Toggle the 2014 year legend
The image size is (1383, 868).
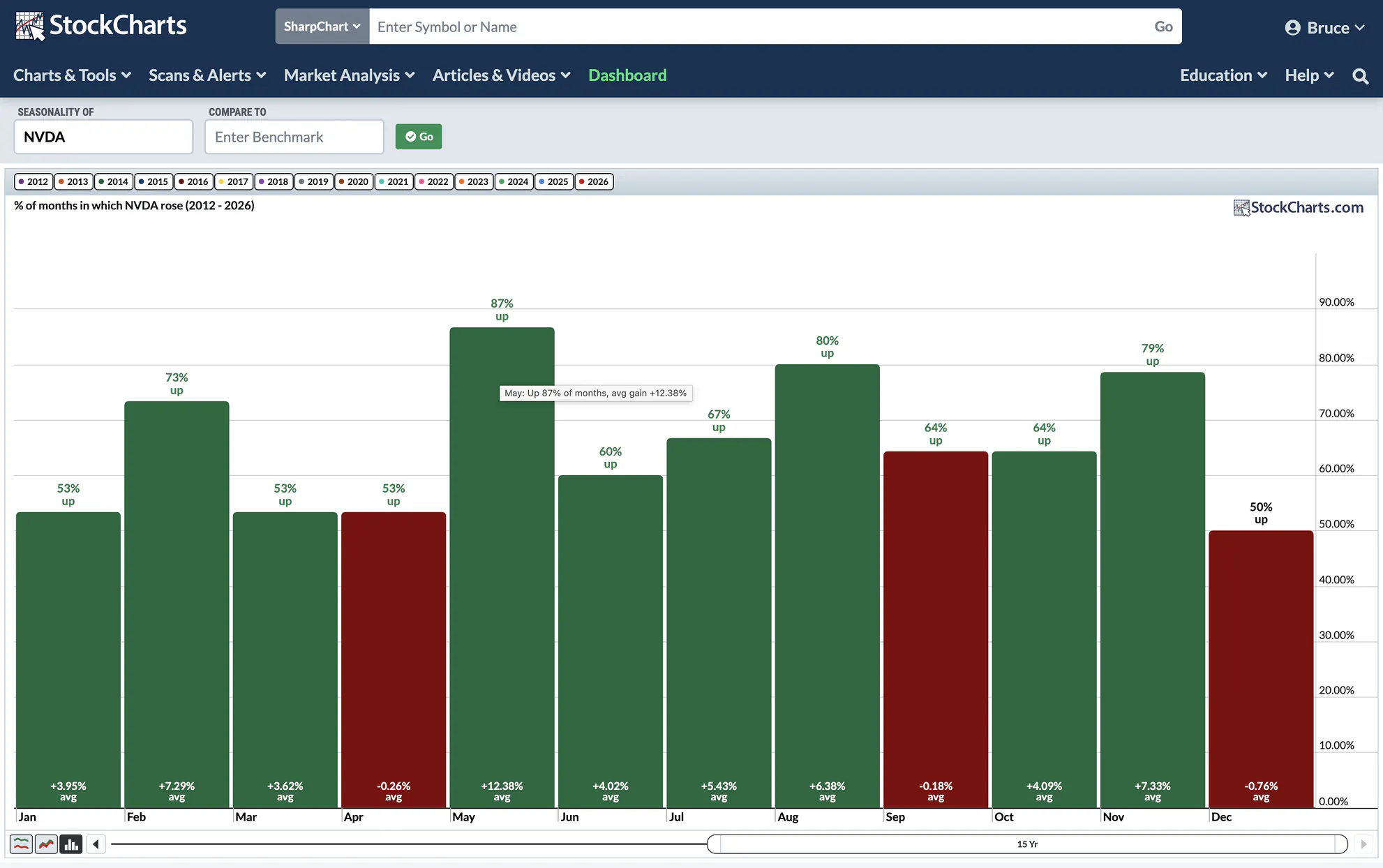pos(113,181)
